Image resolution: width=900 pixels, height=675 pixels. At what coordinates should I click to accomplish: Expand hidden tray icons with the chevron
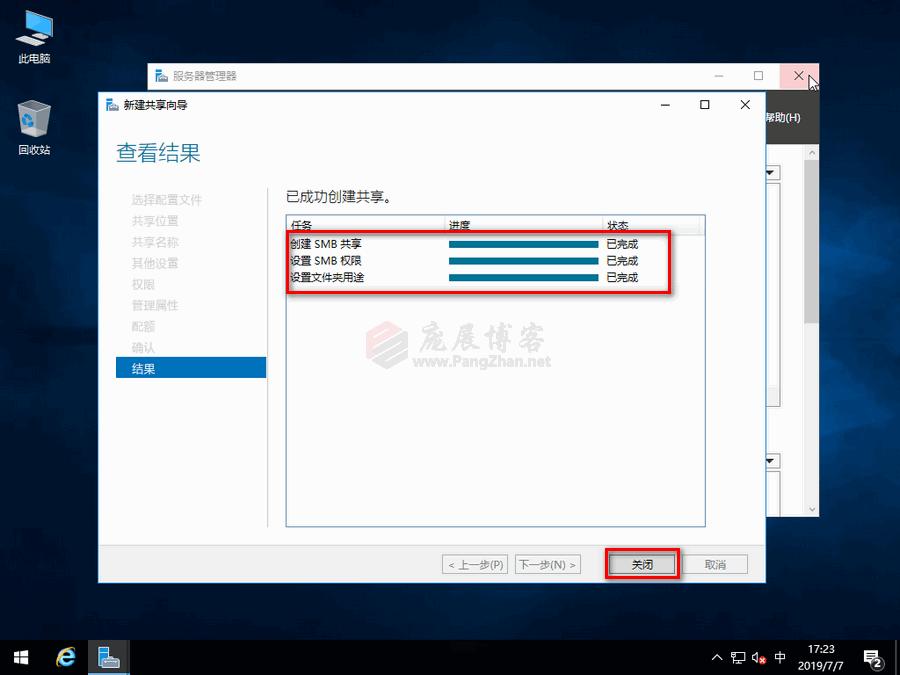(717, 658)
